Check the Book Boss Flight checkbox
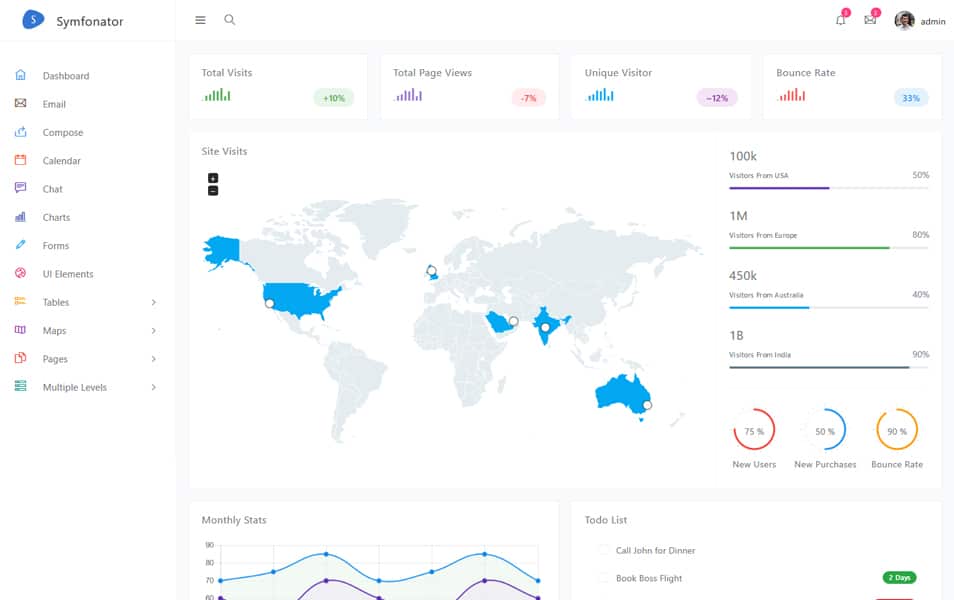 (603, 578)
